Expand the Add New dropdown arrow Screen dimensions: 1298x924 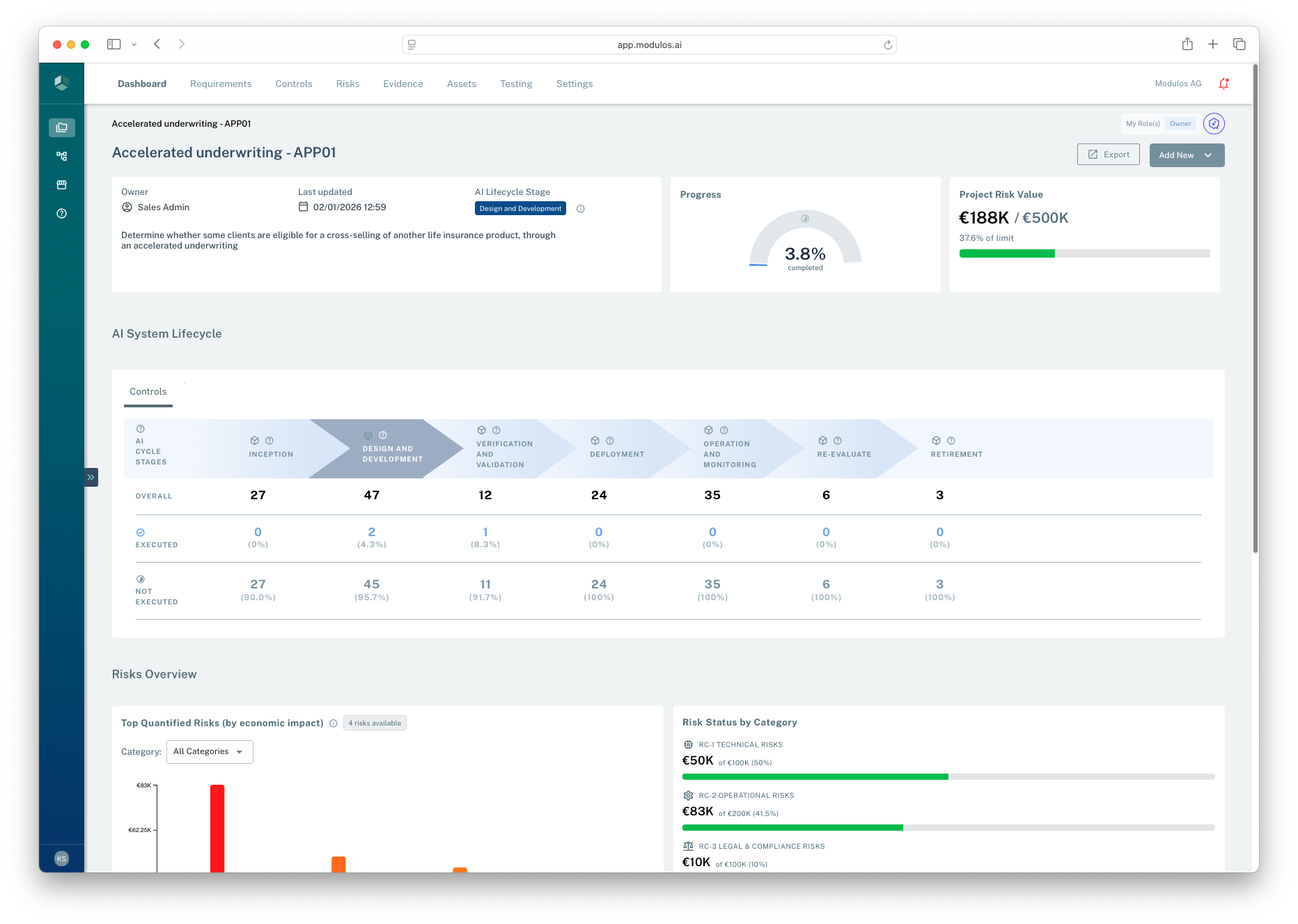tap(1209, 155)
